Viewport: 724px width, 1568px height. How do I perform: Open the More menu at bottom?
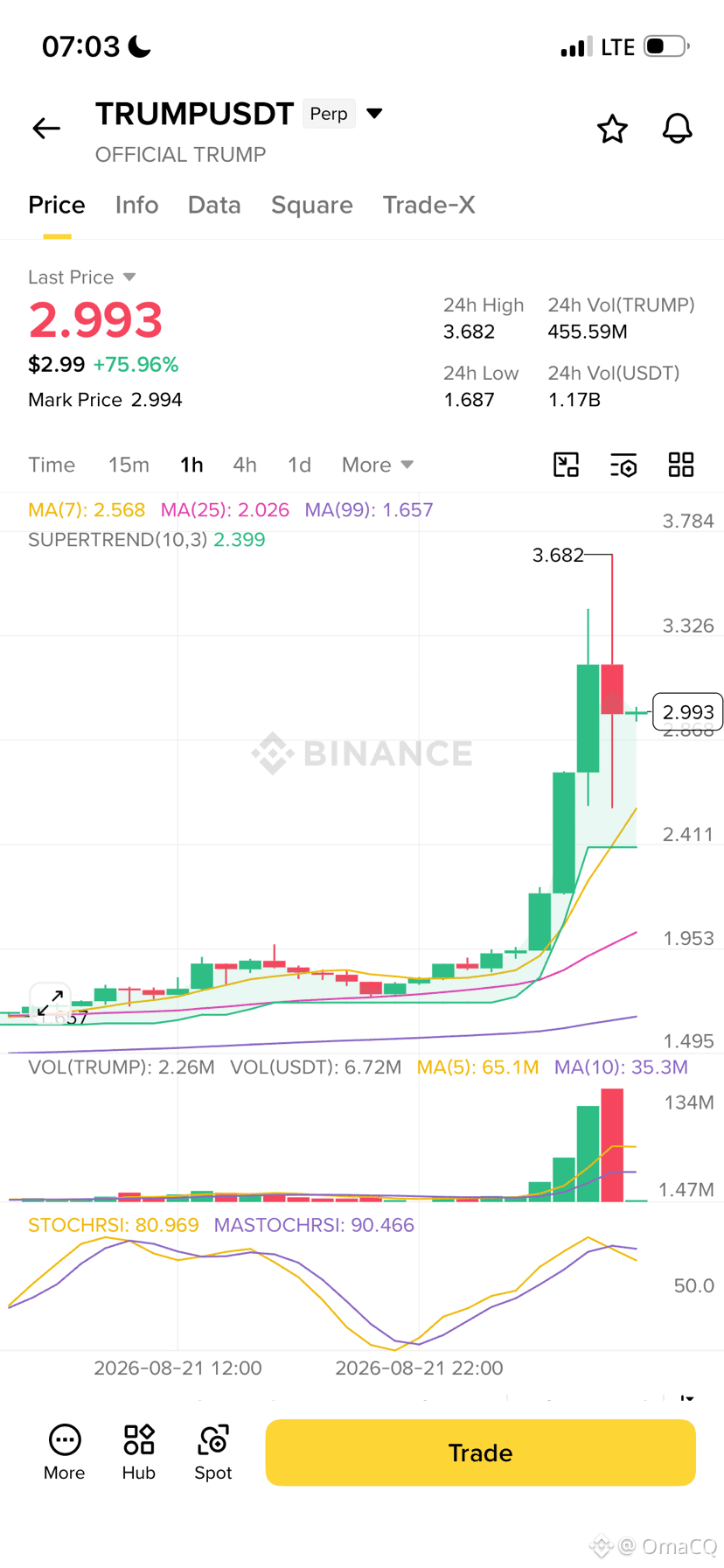click(65, 1452)
